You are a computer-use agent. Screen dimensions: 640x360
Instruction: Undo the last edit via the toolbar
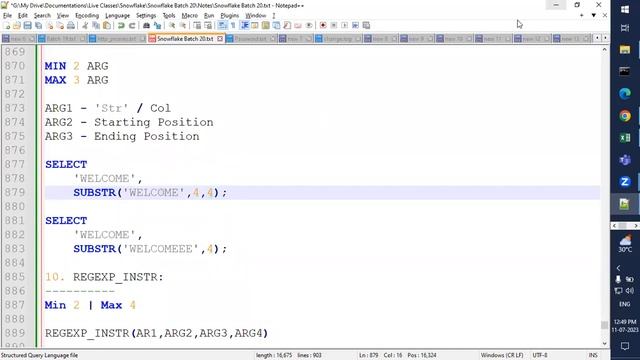(x=121, y=25)
